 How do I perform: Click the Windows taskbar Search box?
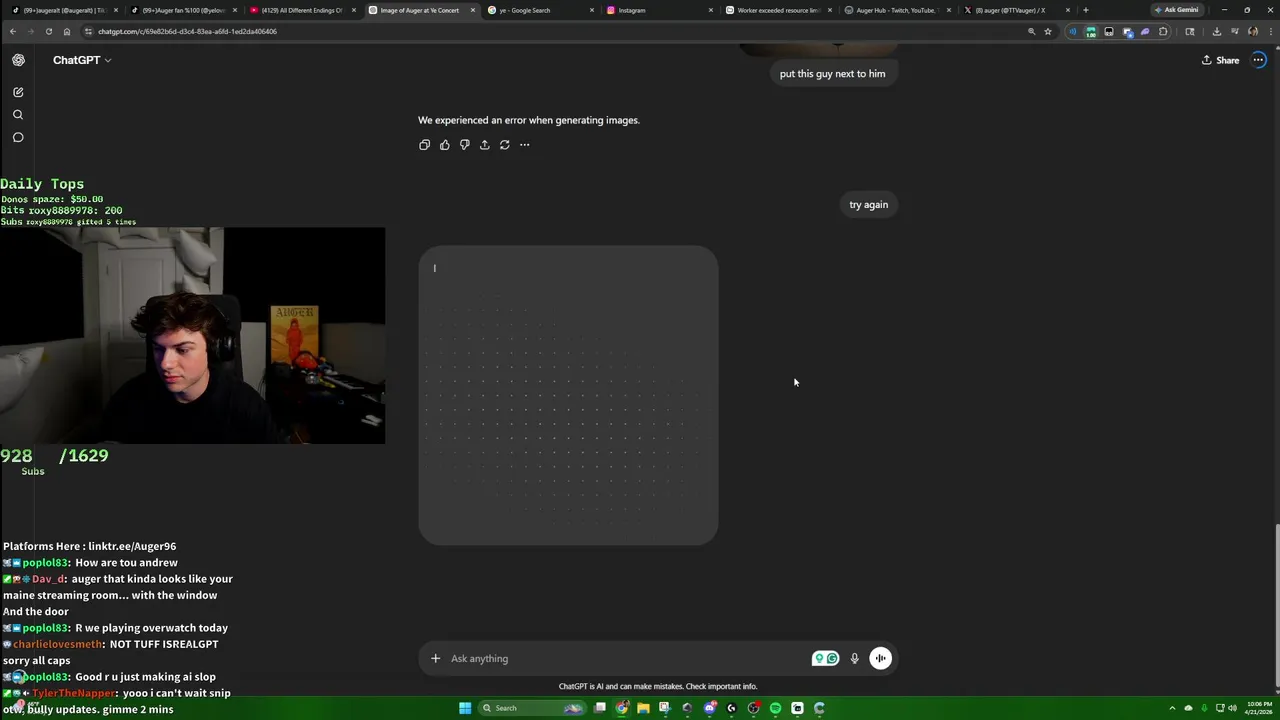click(x=531, y=708)
